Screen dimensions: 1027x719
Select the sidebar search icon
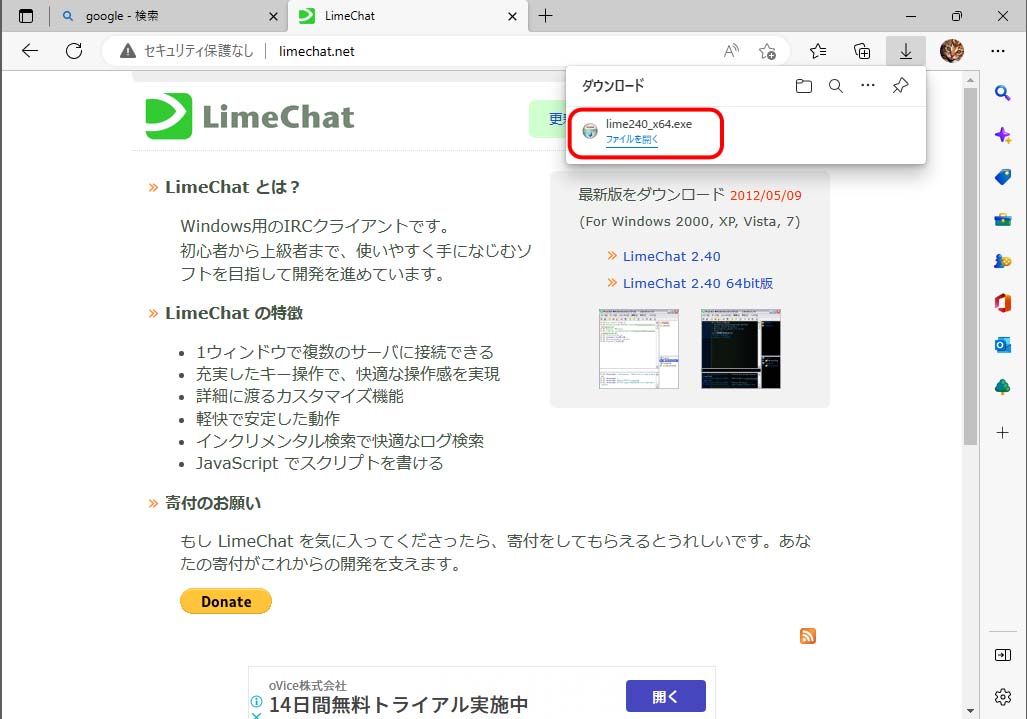[1002, 92]
